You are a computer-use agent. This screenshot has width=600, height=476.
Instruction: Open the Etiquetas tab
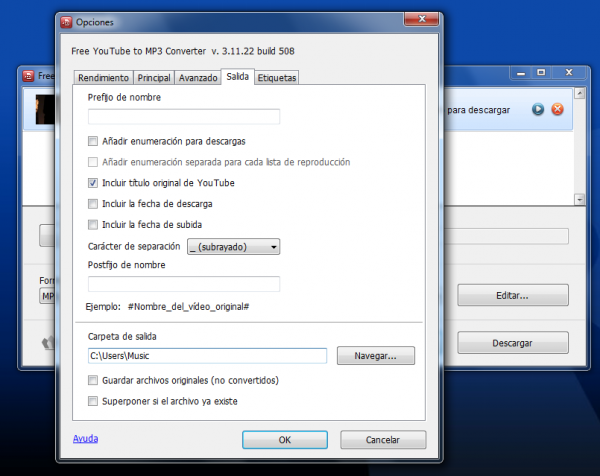click(x=277, y=77)
